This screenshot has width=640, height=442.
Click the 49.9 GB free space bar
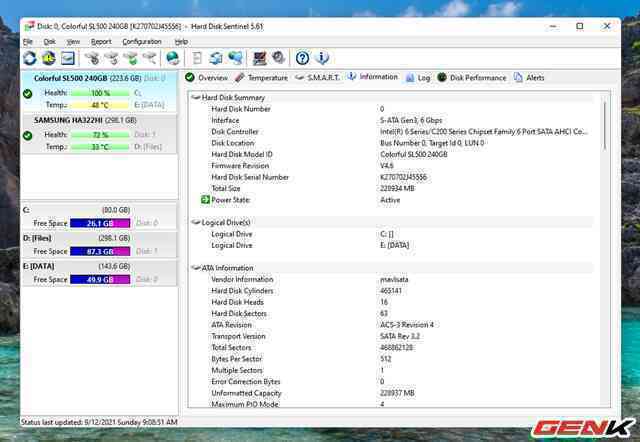[100, 280]
